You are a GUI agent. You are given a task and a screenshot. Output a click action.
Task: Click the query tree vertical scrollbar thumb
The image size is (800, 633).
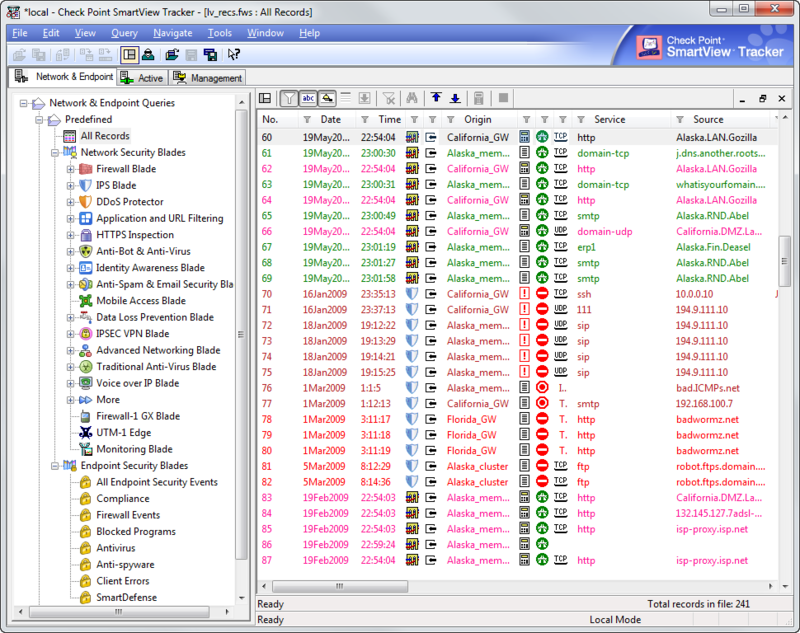coord(241,335)
